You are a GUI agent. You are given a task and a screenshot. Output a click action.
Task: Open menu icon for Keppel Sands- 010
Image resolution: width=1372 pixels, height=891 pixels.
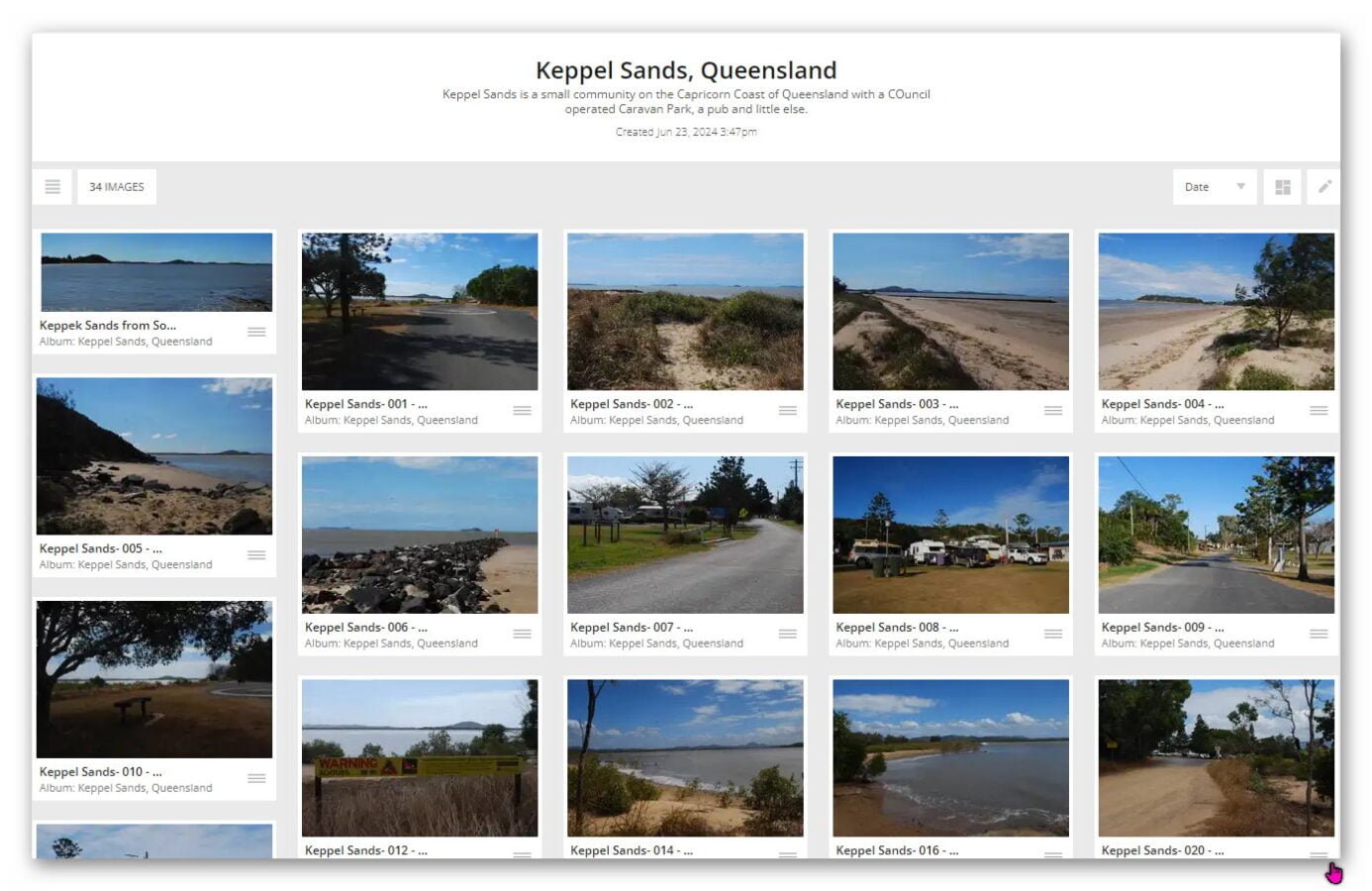[256, 779]
